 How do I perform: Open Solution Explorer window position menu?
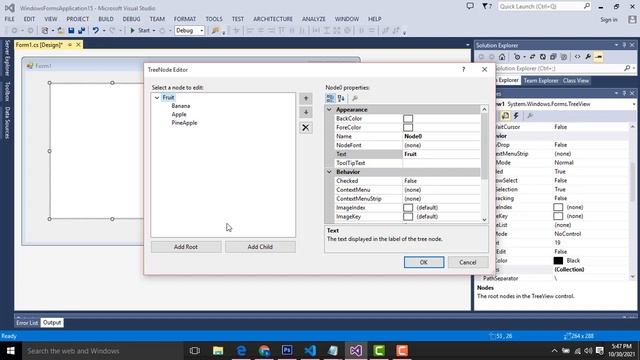point(616,45)
